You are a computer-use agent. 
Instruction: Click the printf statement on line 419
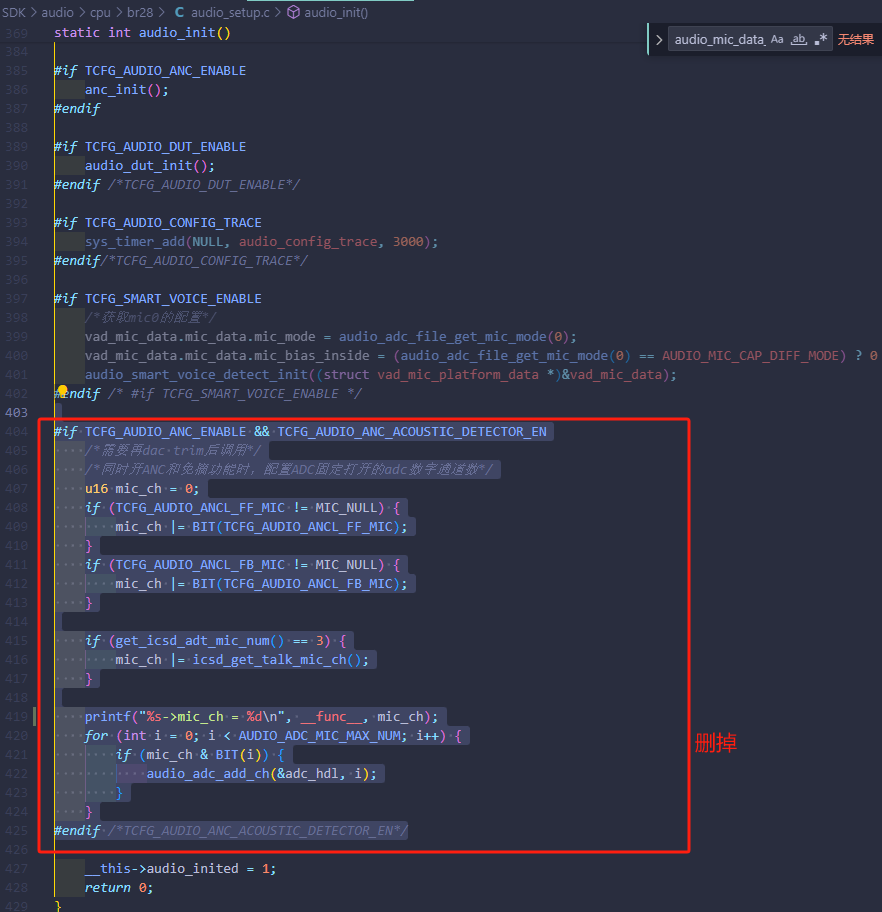(x=261, y=717)
